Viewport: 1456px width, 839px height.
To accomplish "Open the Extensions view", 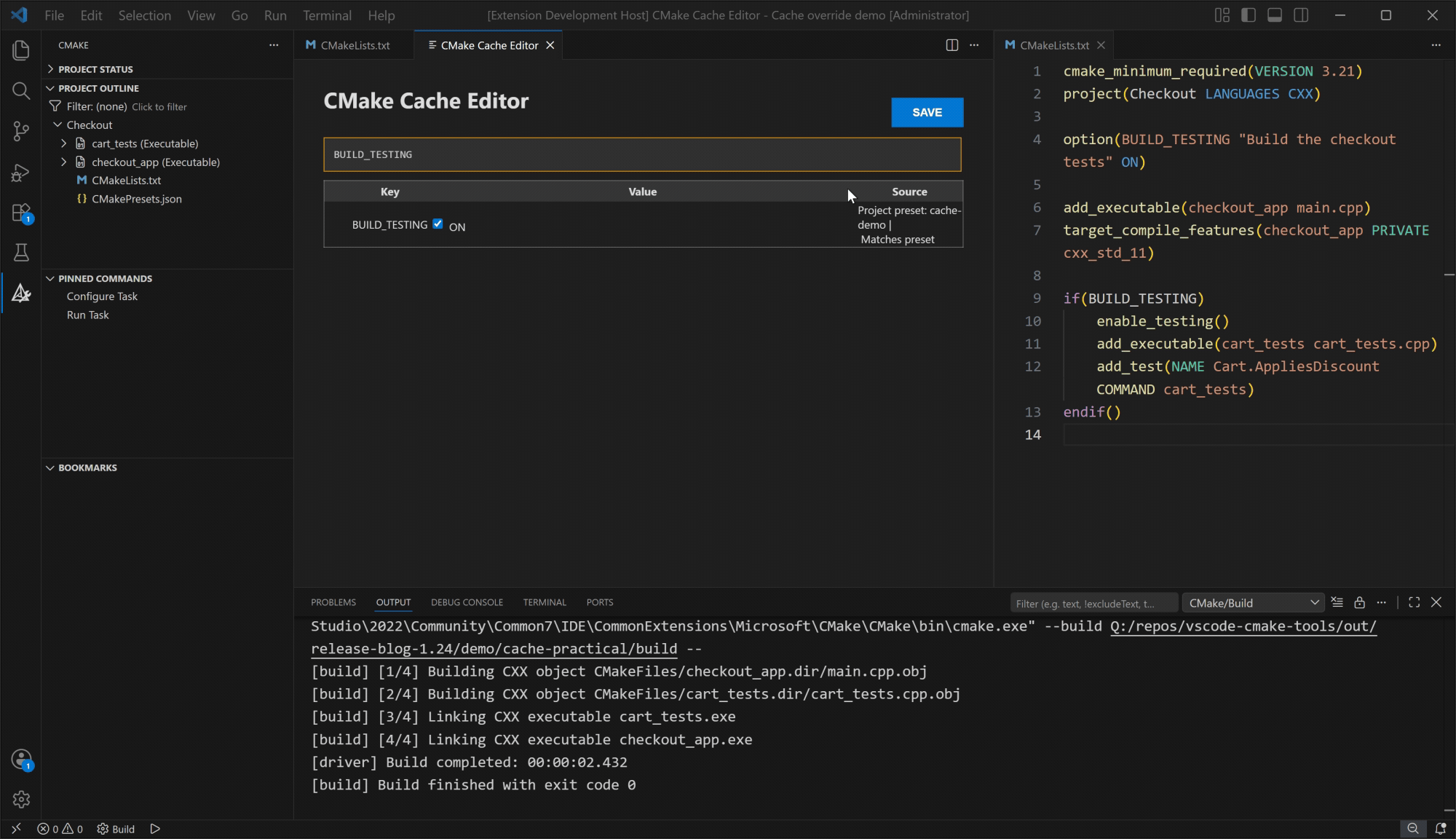I will [21, 213].
